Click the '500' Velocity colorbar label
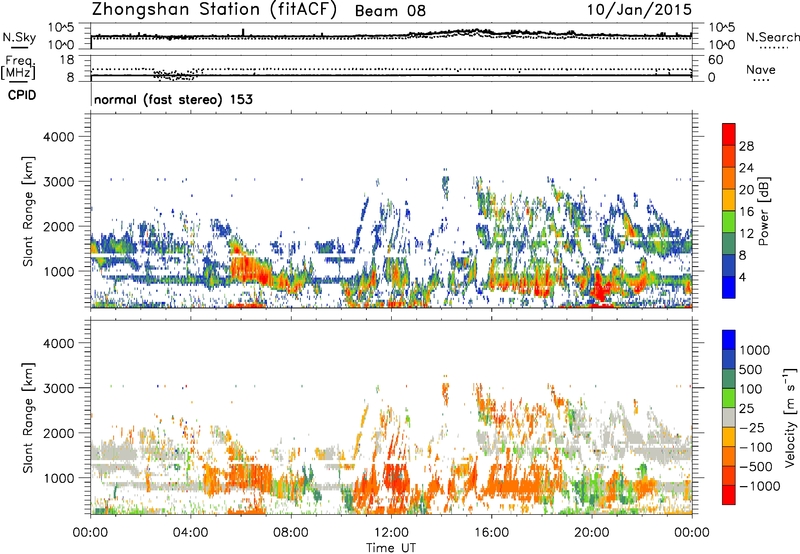This screenshot has width=800, height=554. coord(750,369)
